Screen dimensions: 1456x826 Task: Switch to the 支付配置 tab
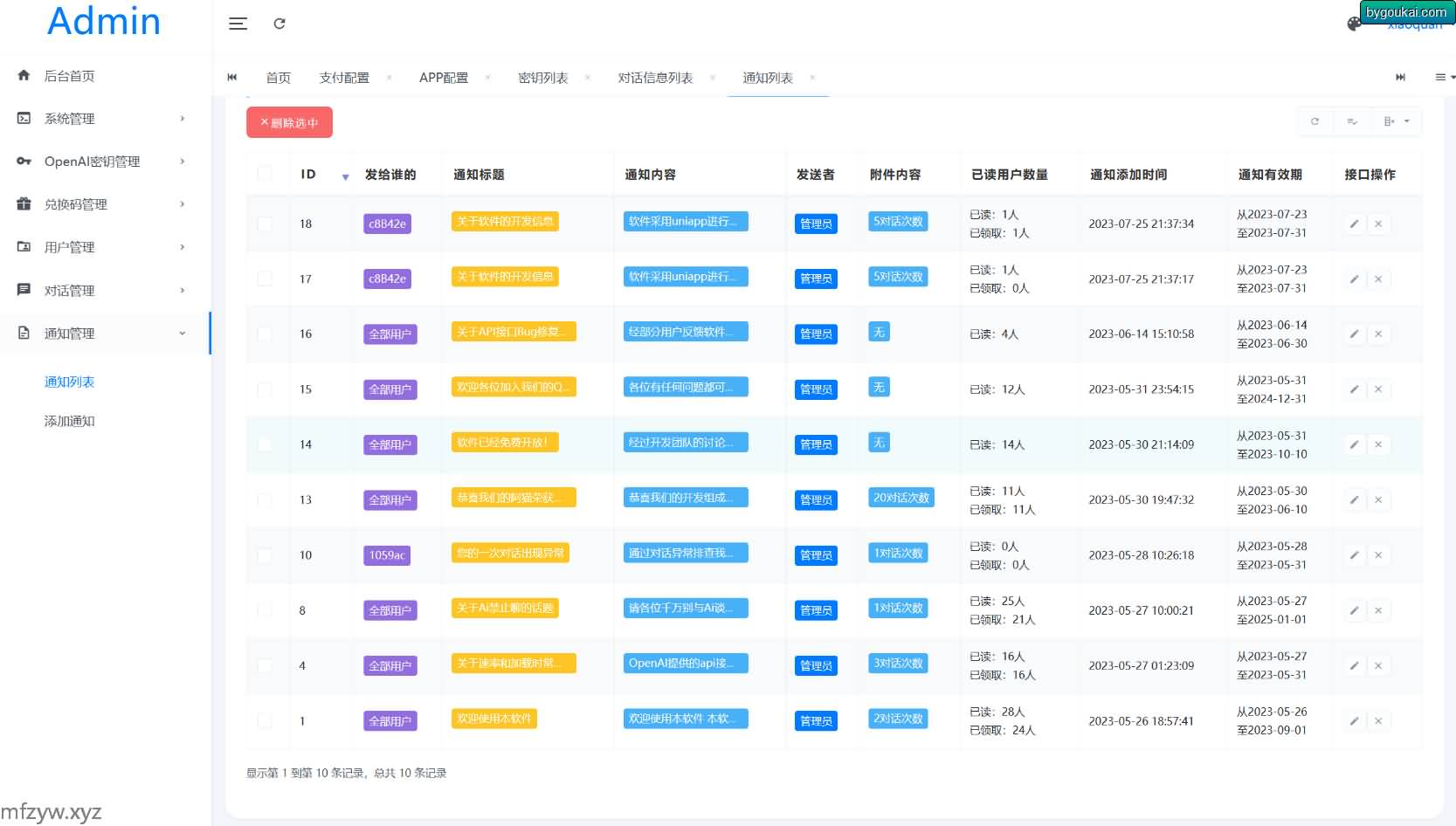tap(344, 78)
